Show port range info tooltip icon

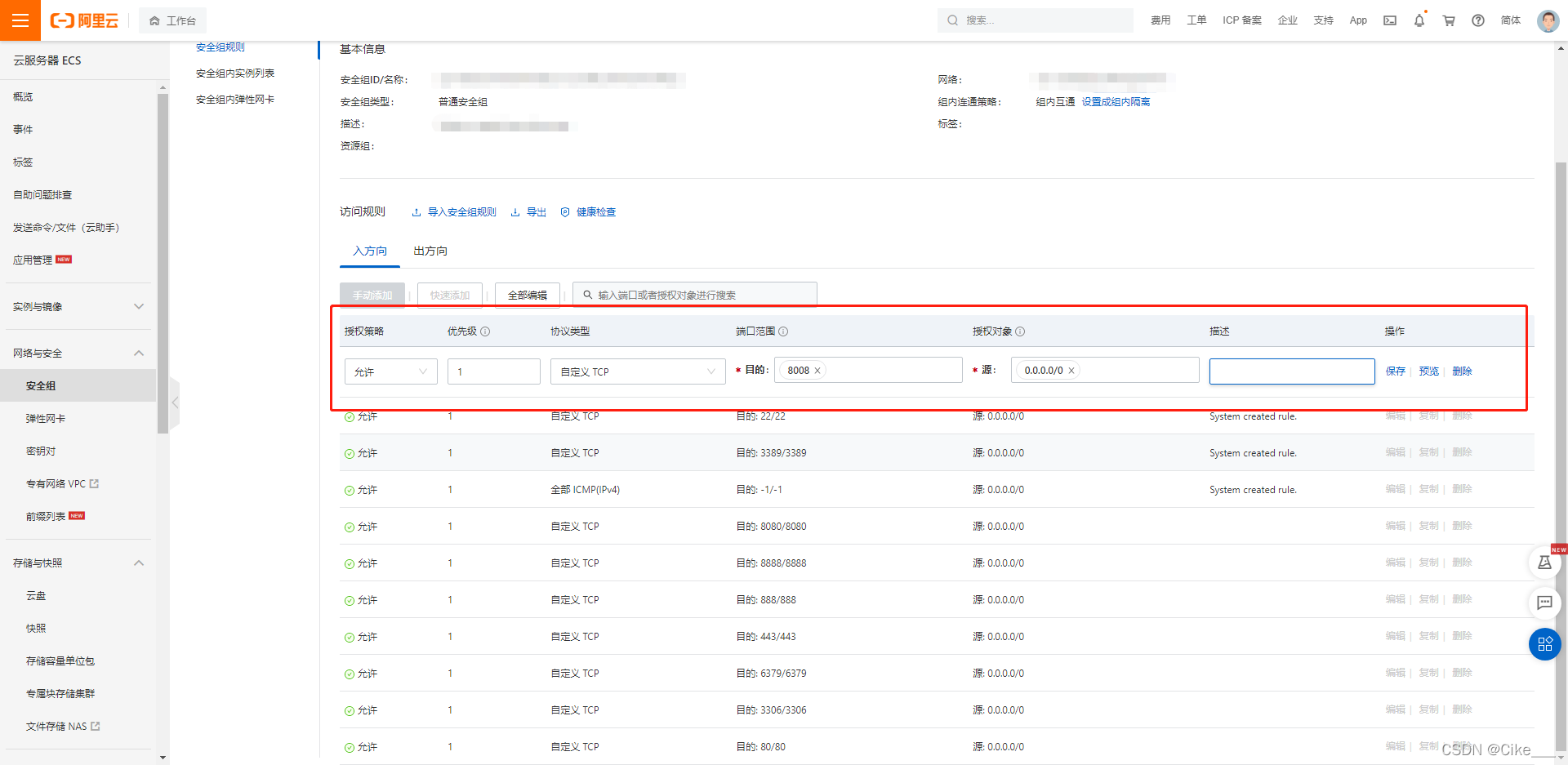[783, 331]
